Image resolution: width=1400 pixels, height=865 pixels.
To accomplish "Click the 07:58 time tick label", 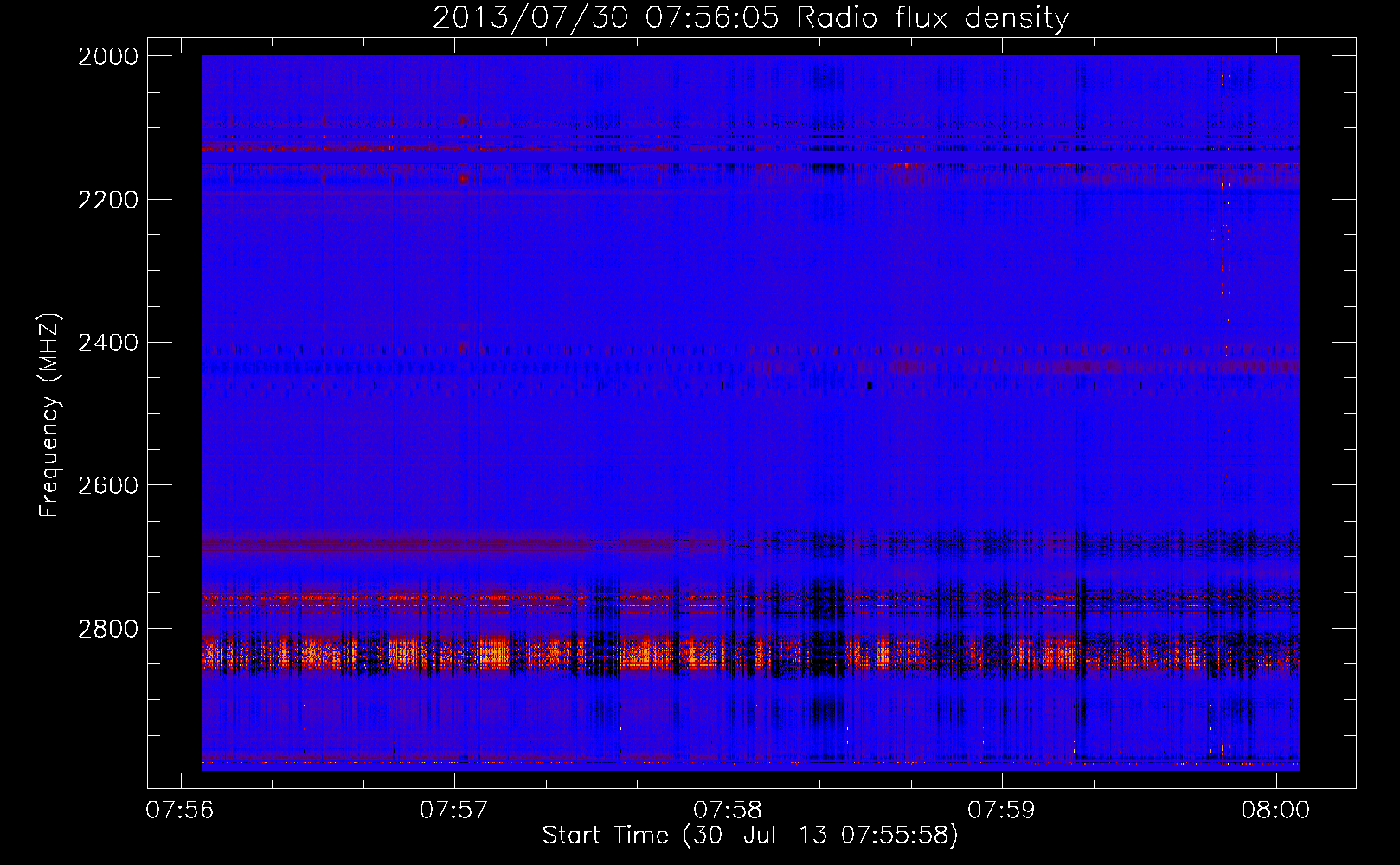I will pos(728,810).
